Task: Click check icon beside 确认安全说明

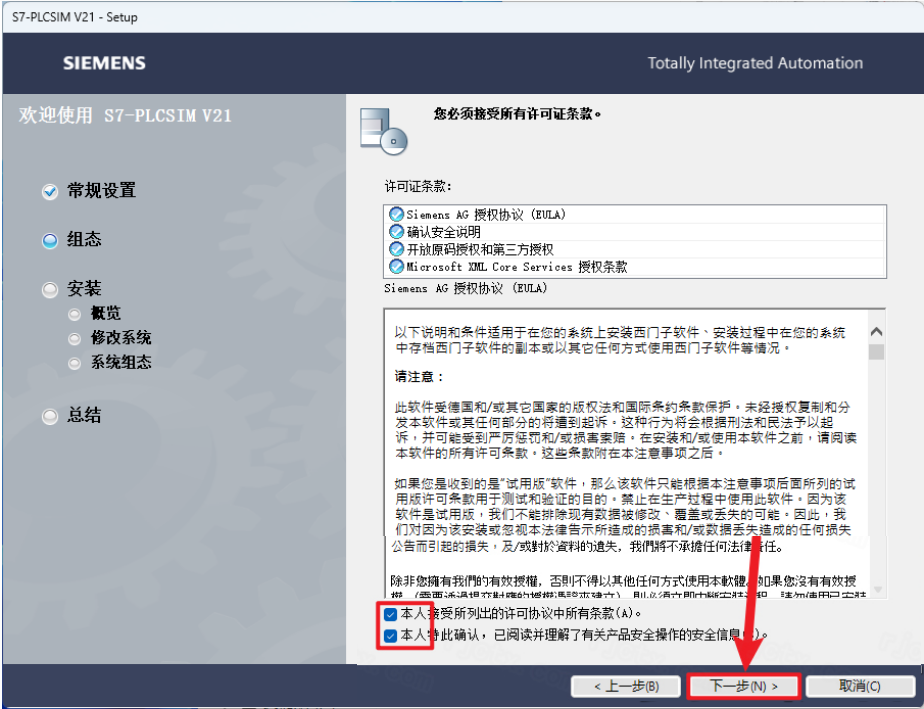Action: pyautogui.click(x=397, y=232)
